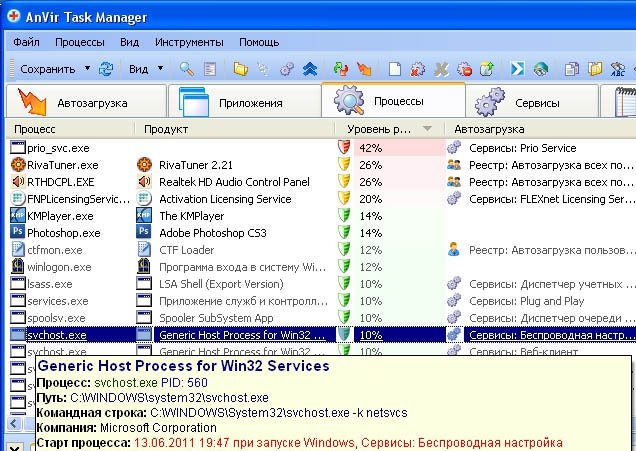Select the Процессы tab with magnifier gear
The image size is (636, 451).
click(x=393, y=100)
